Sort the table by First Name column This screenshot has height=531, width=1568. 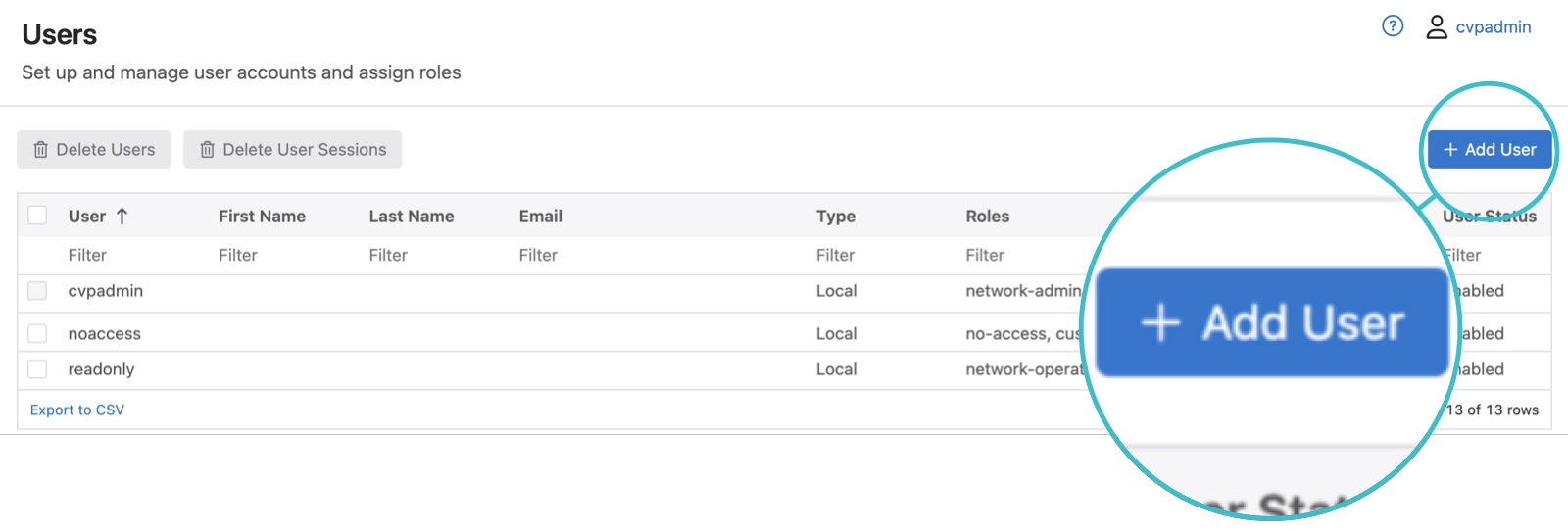262,217
